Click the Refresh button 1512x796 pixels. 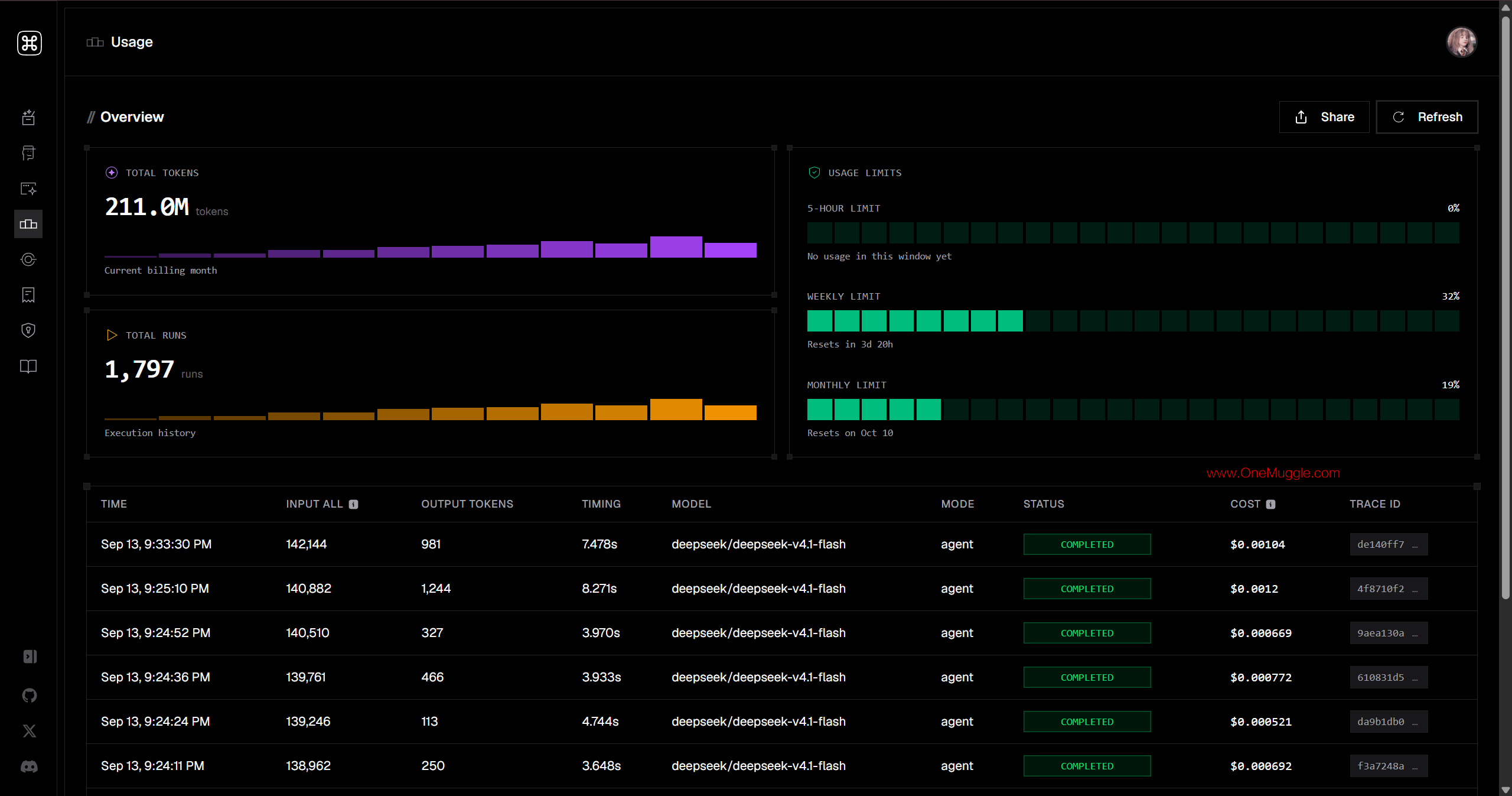(1427, 117)
